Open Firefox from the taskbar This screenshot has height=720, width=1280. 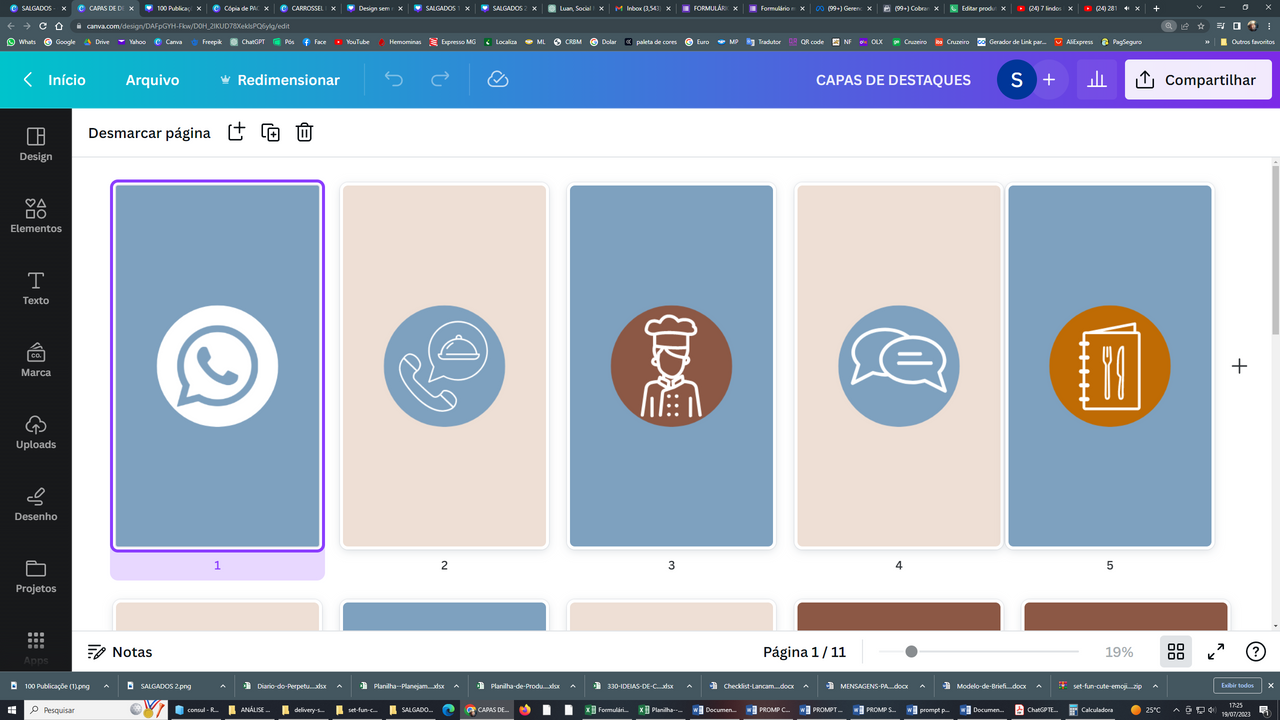click(526, 710)
